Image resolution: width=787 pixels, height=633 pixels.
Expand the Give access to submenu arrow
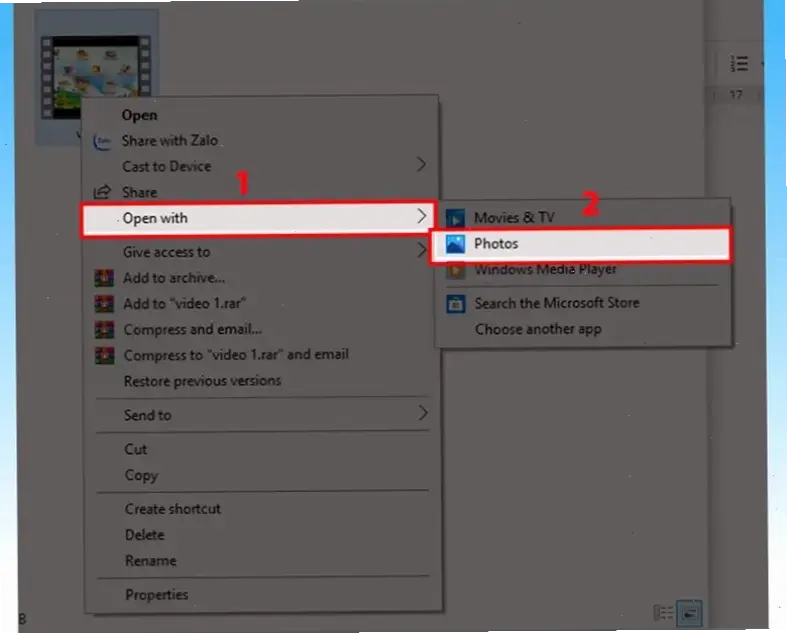coord(421,252)
